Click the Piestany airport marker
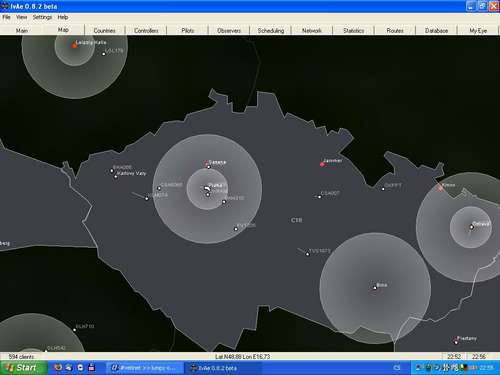 [x=456, y=342]
